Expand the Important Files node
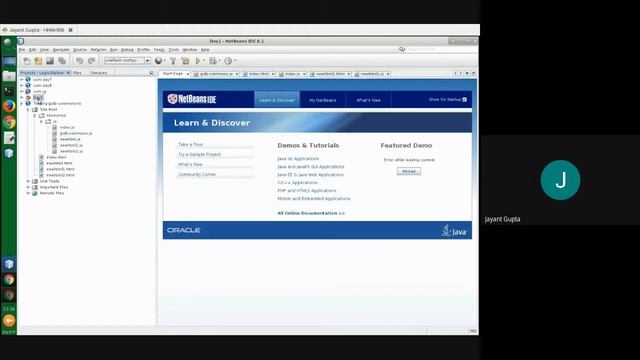 tap(28, 187)
